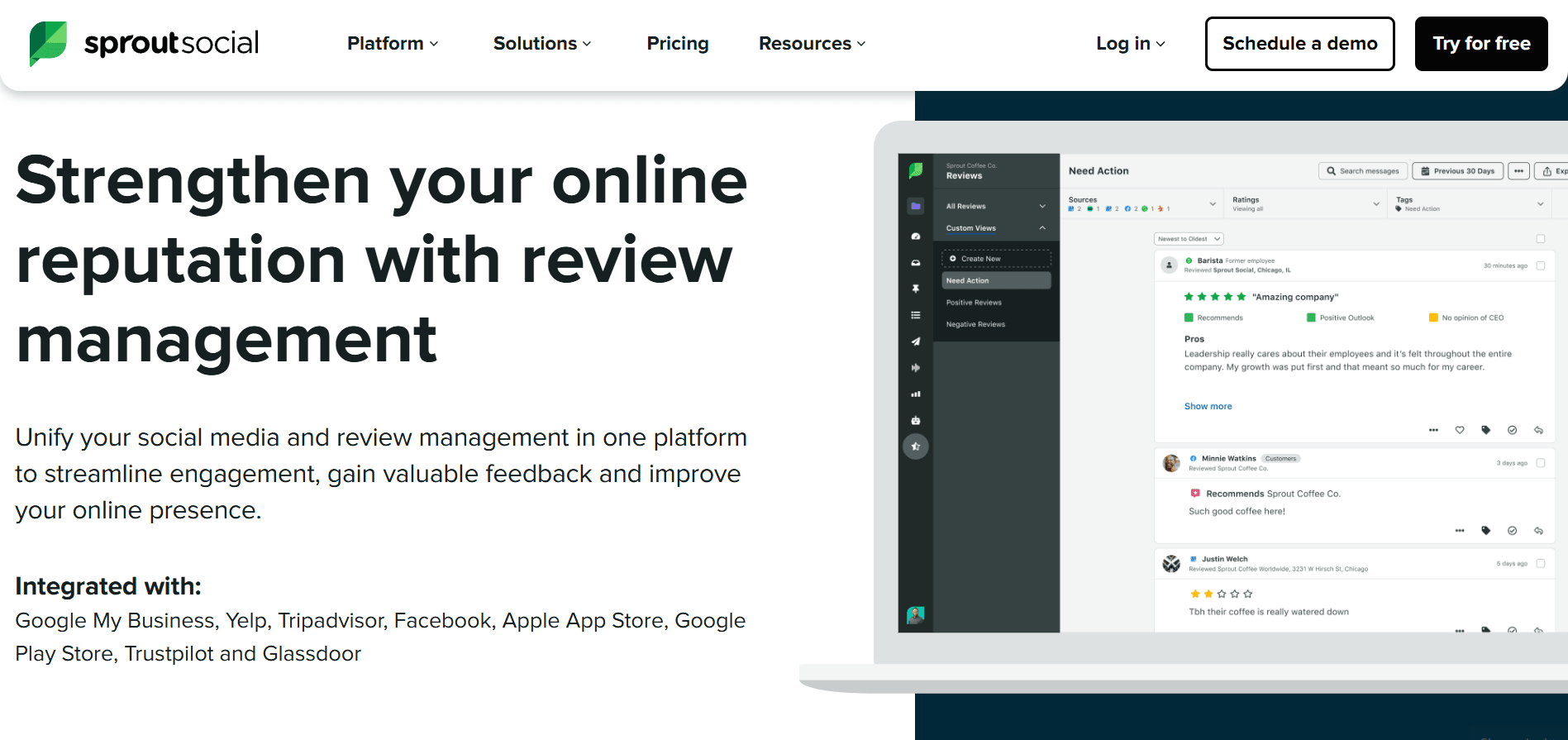
Task: Open the inbox tray icon in sidebar
Action: tap(916, 263)
